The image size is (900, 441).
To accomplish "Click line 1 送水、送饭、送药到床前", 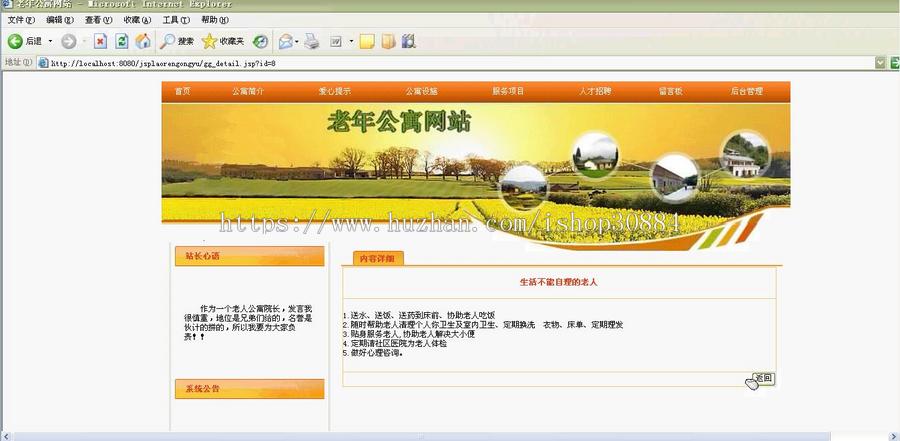I will coord(418,315).
